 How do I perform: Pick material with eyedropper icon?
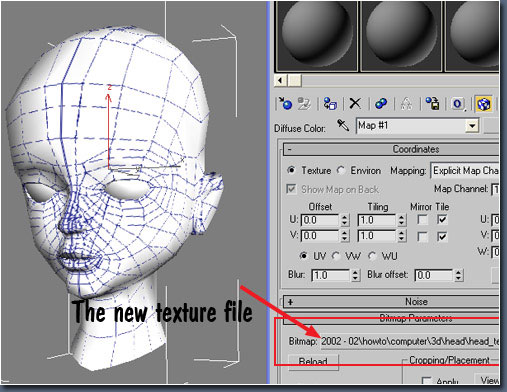pos(343,125)
